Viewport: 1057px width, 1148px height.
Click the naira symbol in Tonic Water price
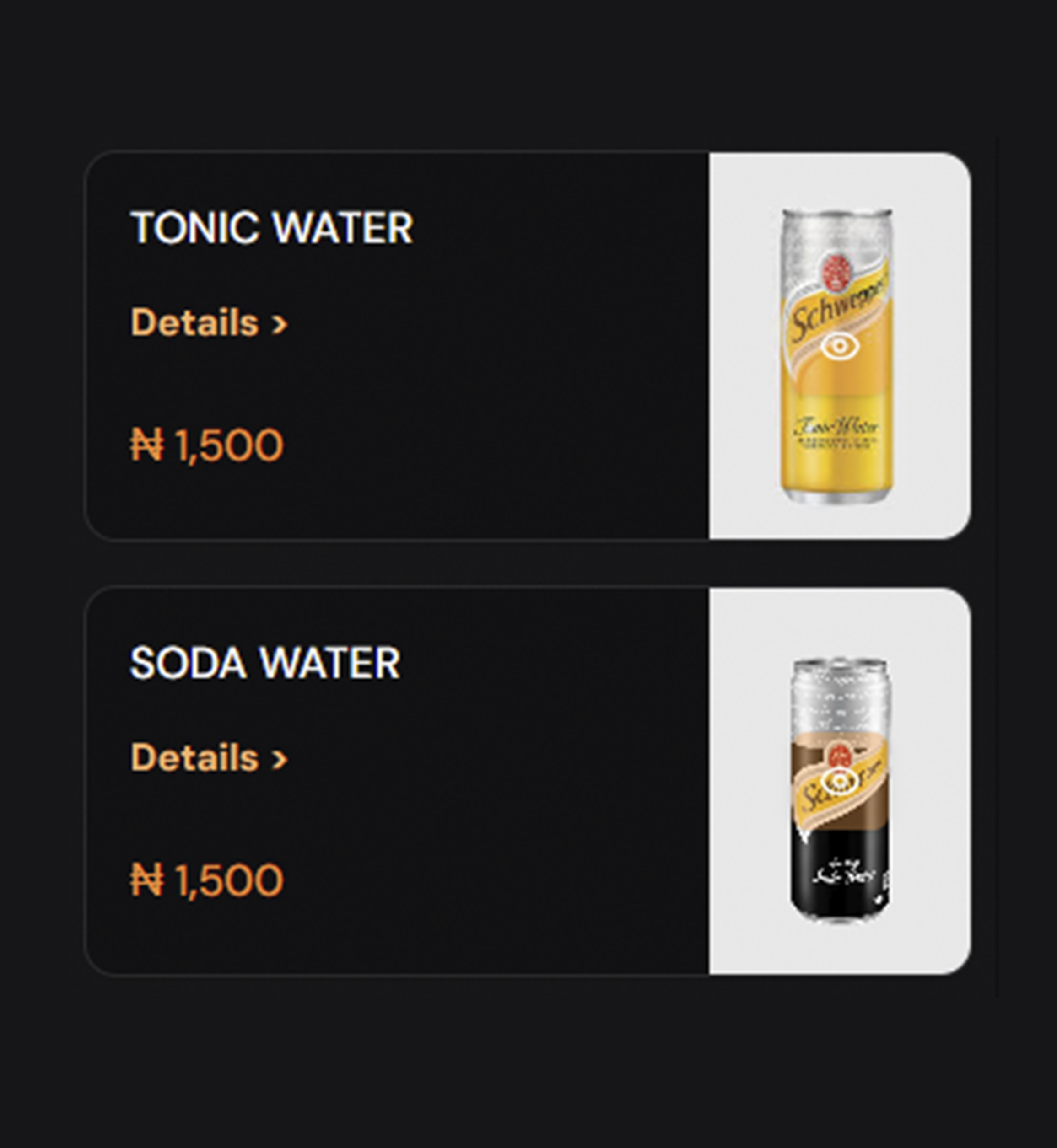pyautogui.click(x=147, y=445)
